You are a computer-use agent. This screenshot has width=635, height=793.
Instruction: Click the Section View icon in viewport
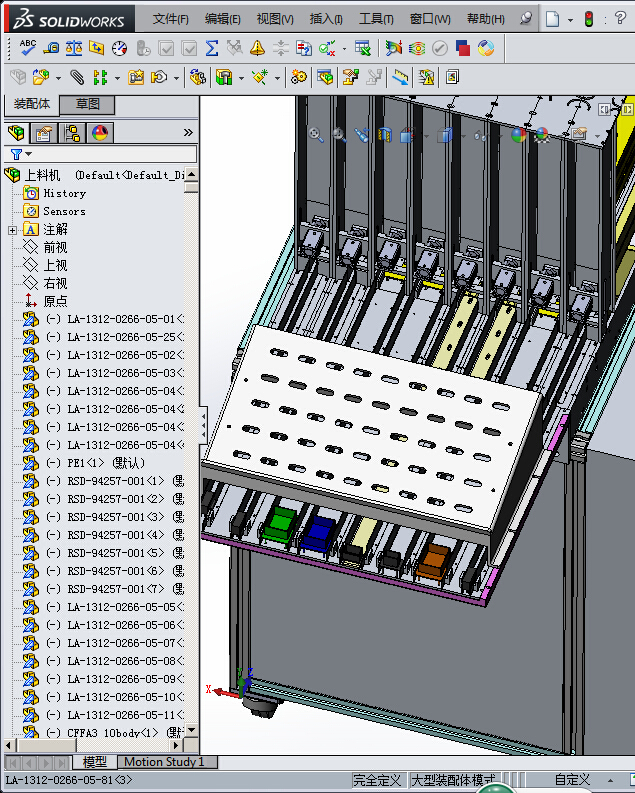click(x=385, y=135)
